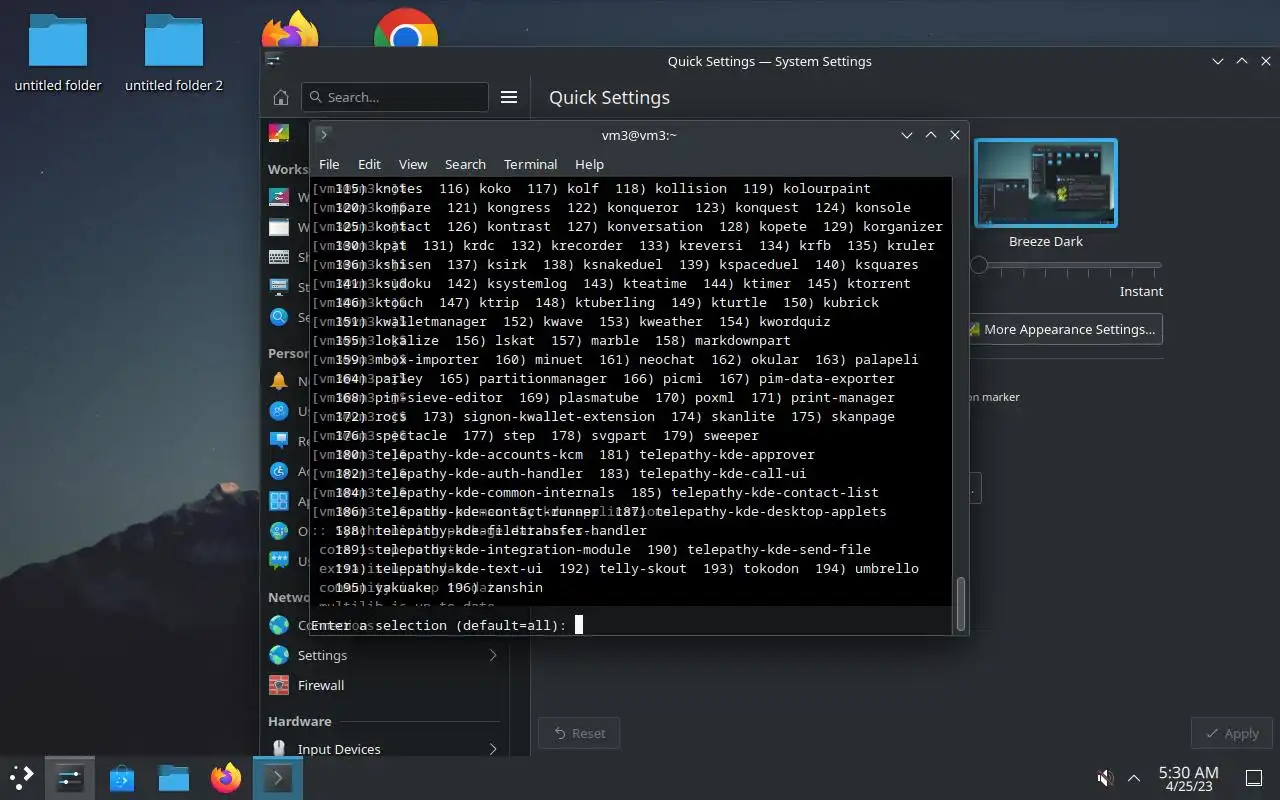Open Applications via the grid icon
This screenshot has height=800, width=1280.
[279, 501]
